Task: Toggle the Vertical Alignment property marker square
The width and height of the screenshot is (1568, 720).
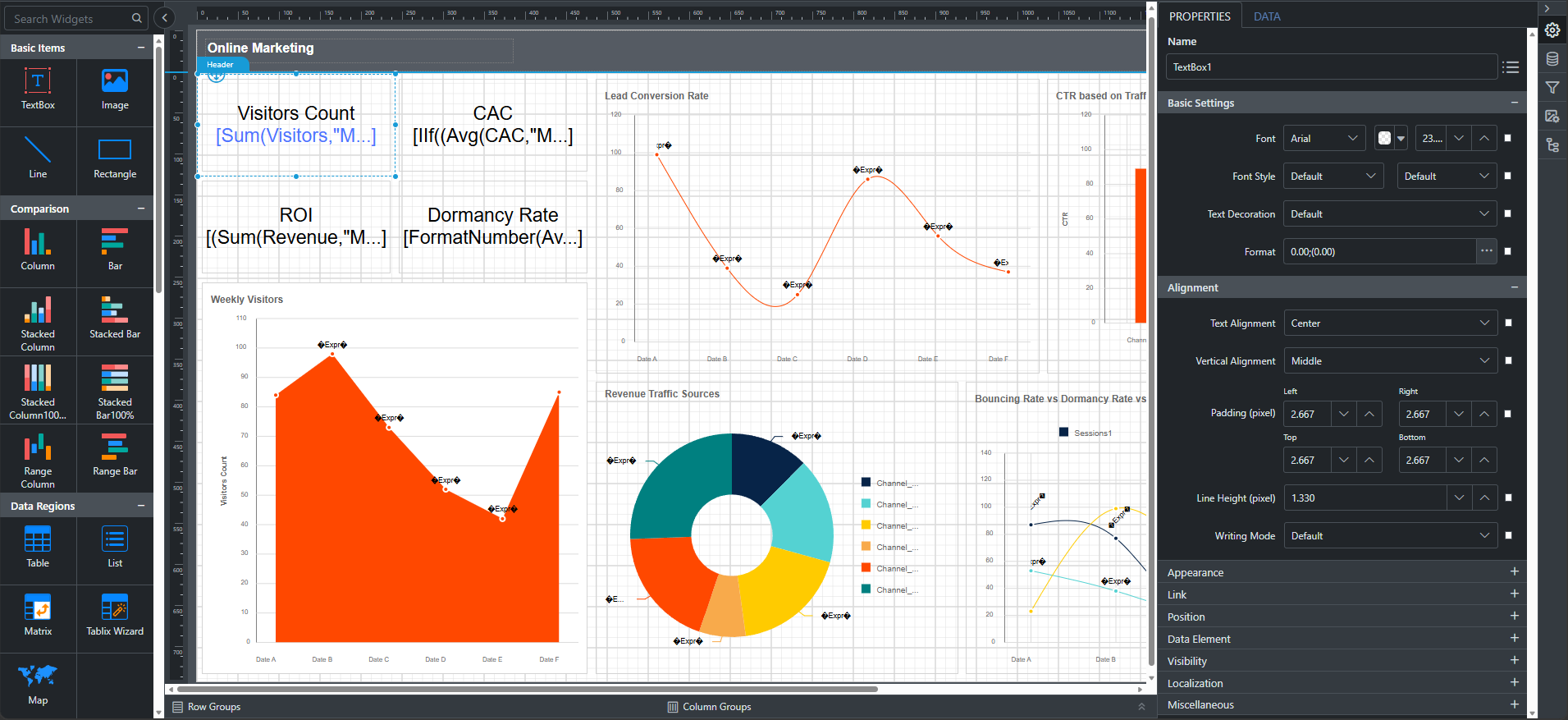Action: pos(1508,360)
